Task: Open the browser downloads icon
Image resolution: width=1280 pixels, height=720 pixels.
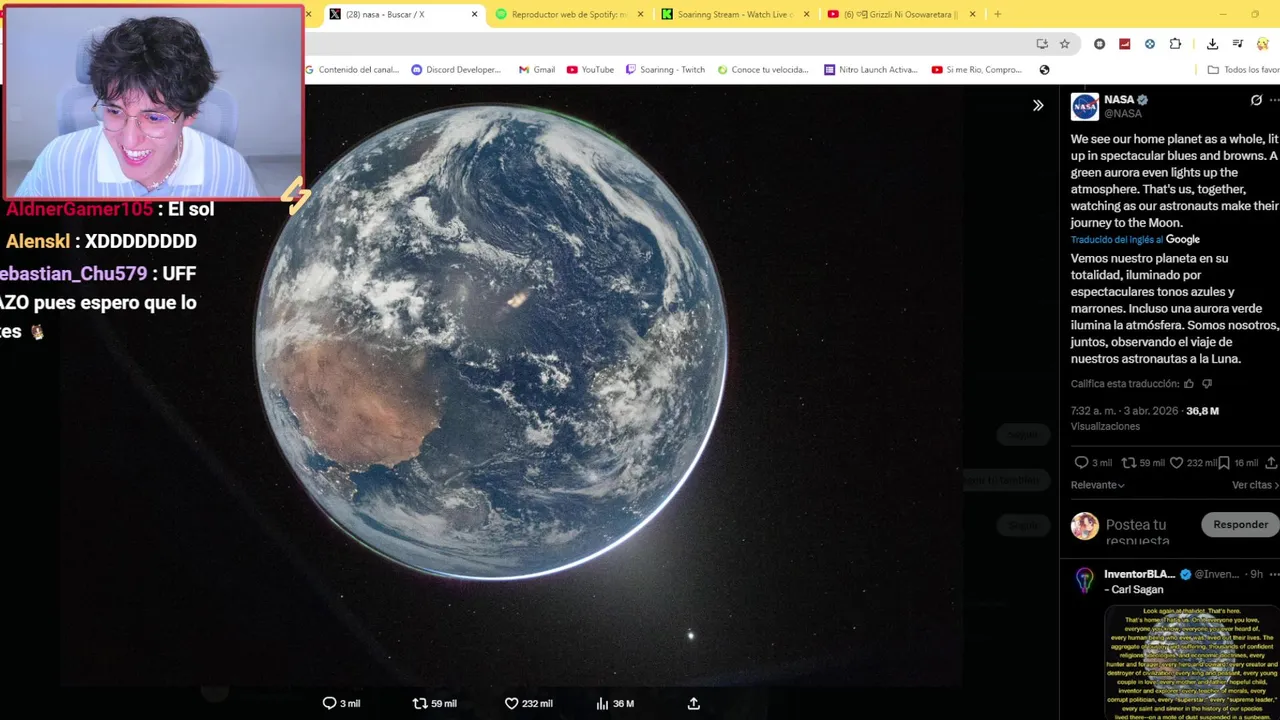Action: click(1212, 44)
